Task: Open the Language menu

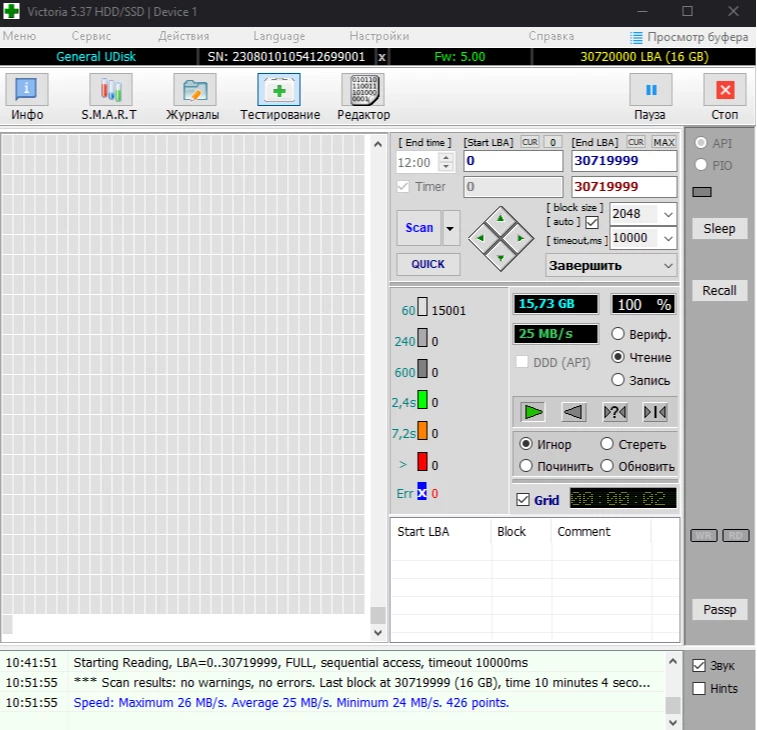Action: [x=279, y=36]
